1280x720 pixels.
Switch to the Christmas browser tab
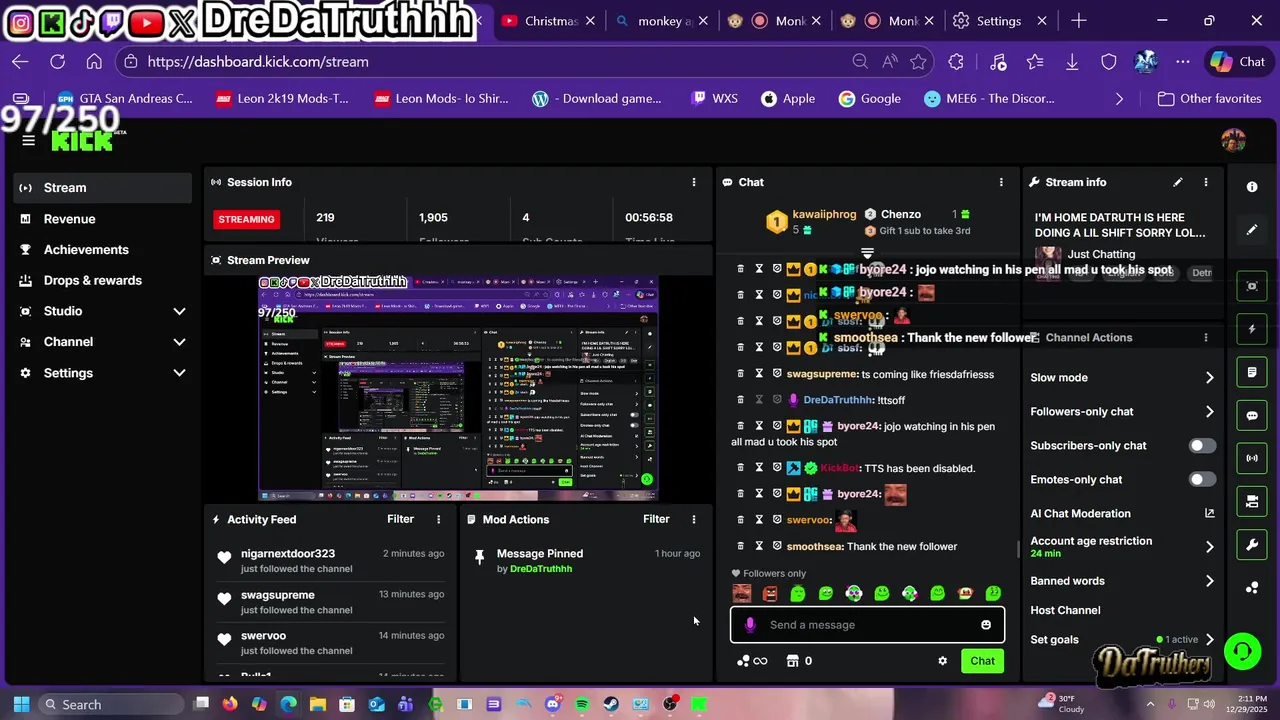point(549,21)
